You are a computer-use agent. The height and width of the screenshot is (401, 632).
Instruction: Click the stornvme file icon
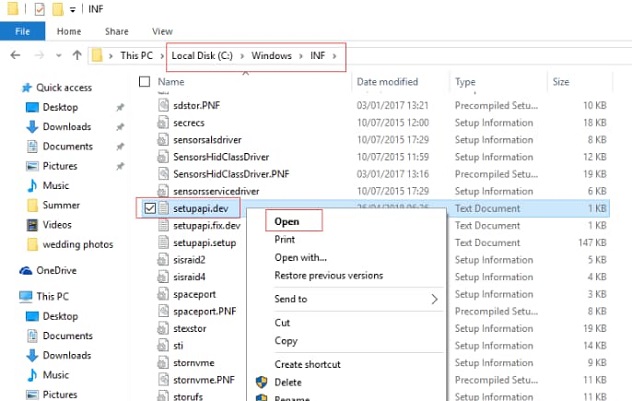(163, 363)
